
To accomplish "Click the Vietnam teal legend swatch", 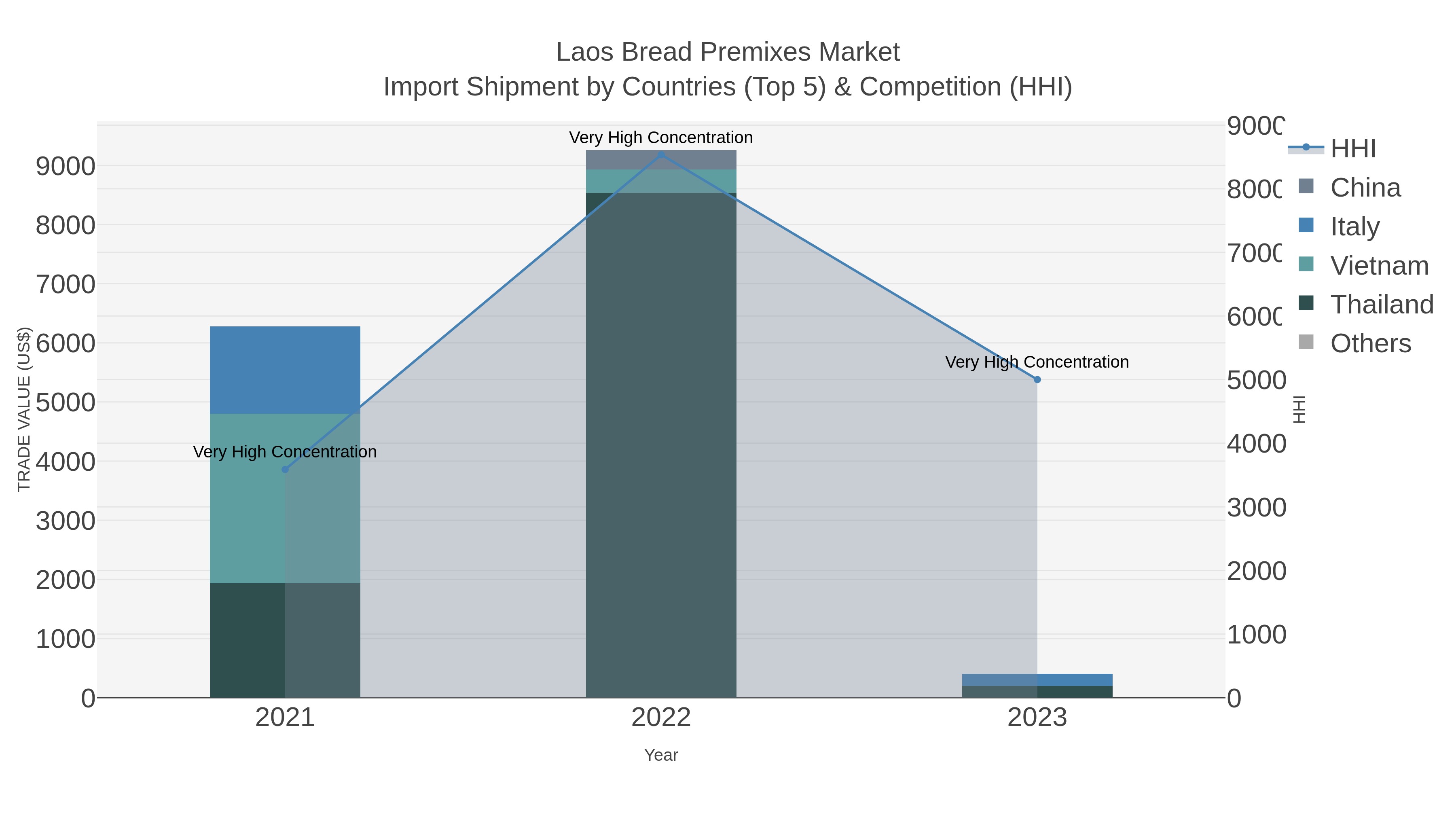I will click(x=1306, y=263).
